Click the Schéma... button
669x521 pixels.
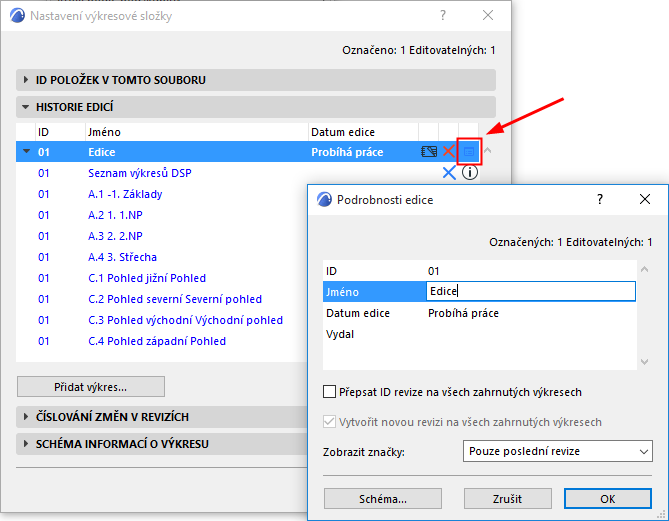[x=383, y=499]
